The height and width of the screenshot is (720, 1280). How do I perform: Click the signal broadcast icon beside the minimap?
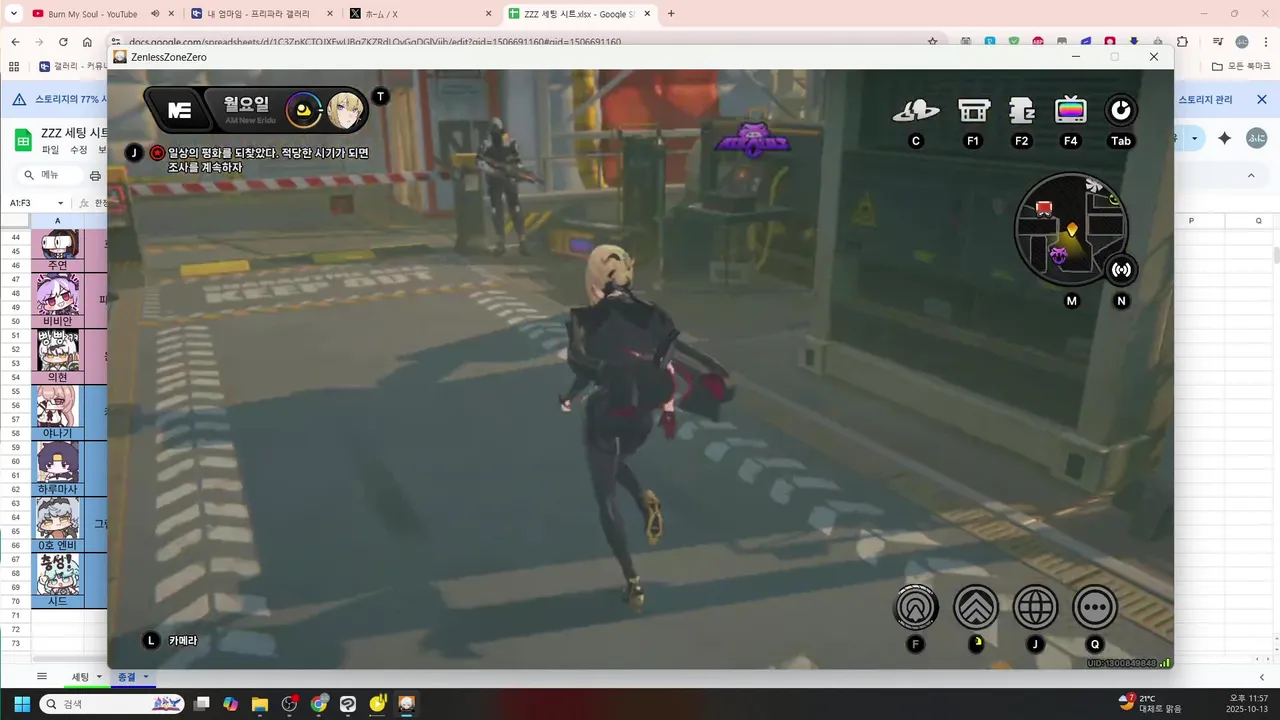(1121, 270)
